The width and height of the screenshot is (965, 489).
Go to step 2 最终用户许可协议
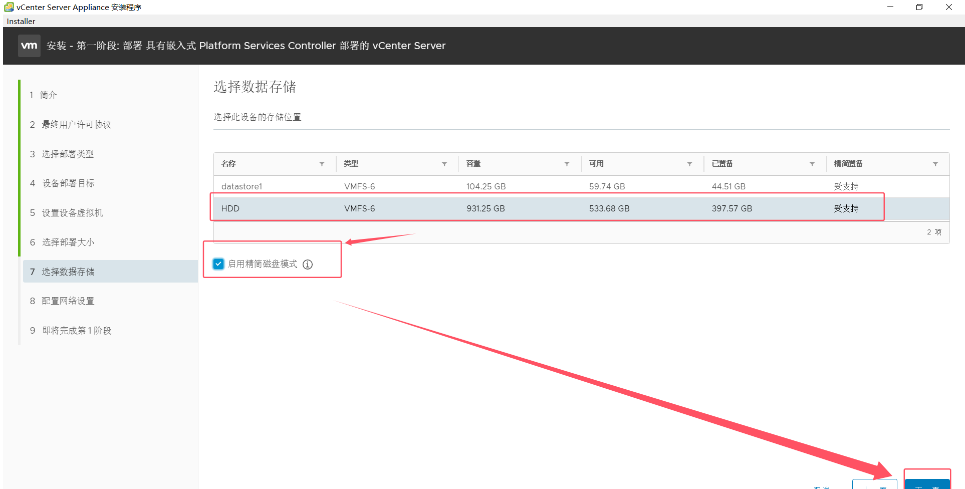70,125
